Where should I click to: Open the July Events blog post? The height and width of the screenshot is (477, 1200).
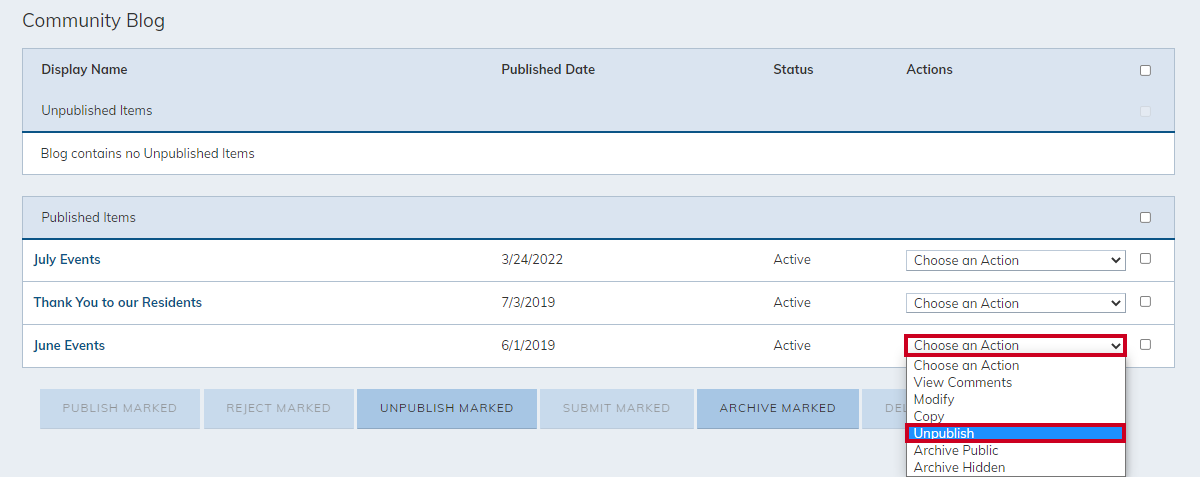pyautogui.click(x=67, y=259)
